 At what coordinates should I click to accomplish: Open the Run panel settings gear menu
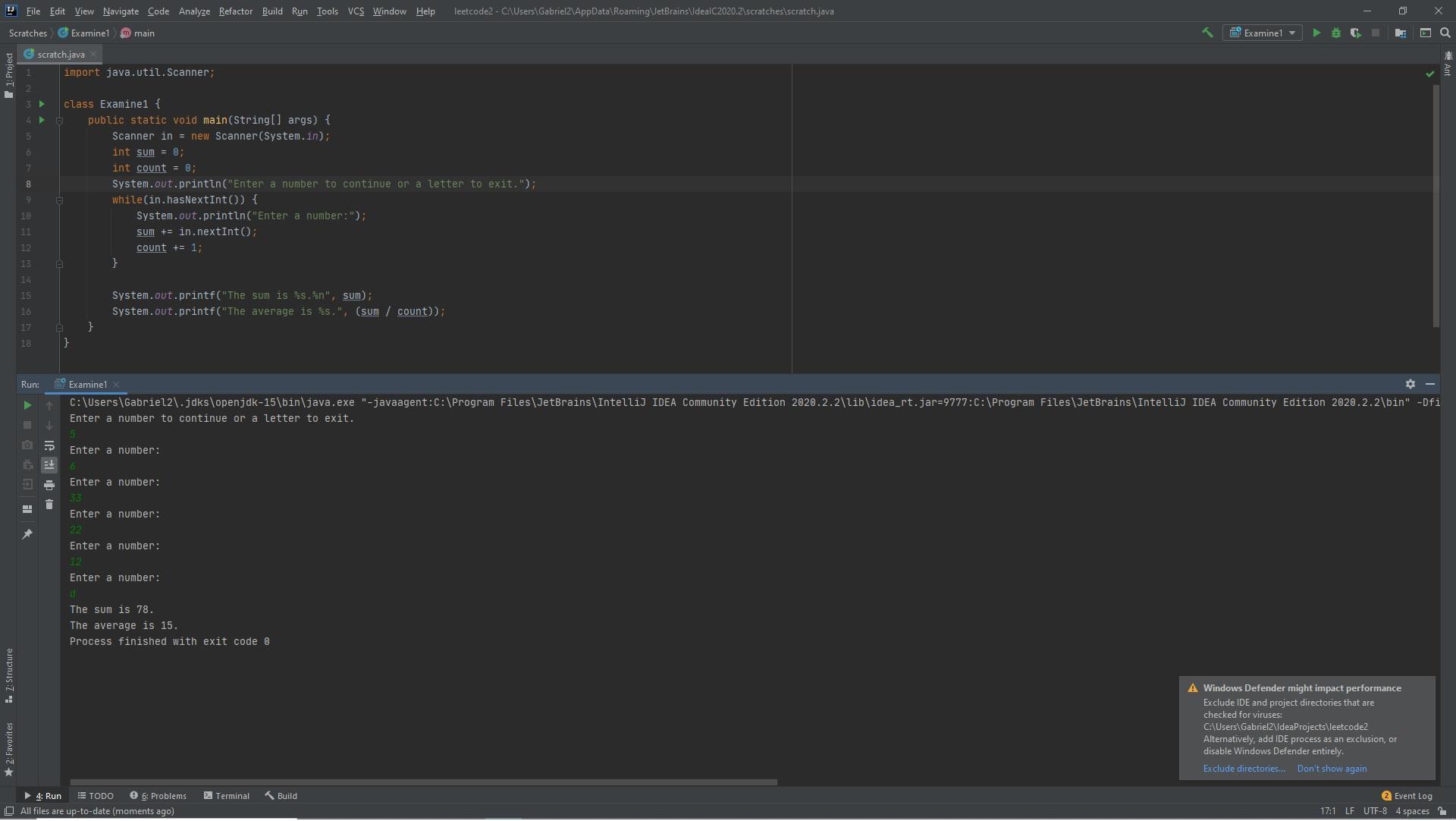1410,385
